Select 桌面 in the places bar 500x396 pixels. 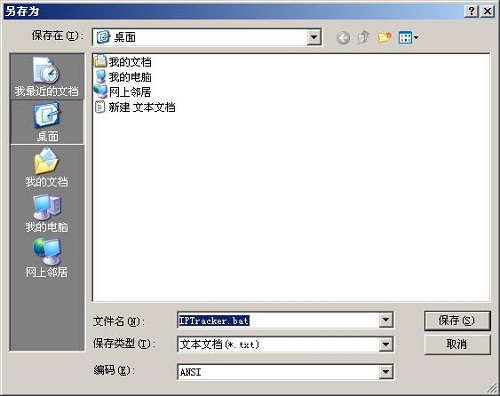(47, 122)
